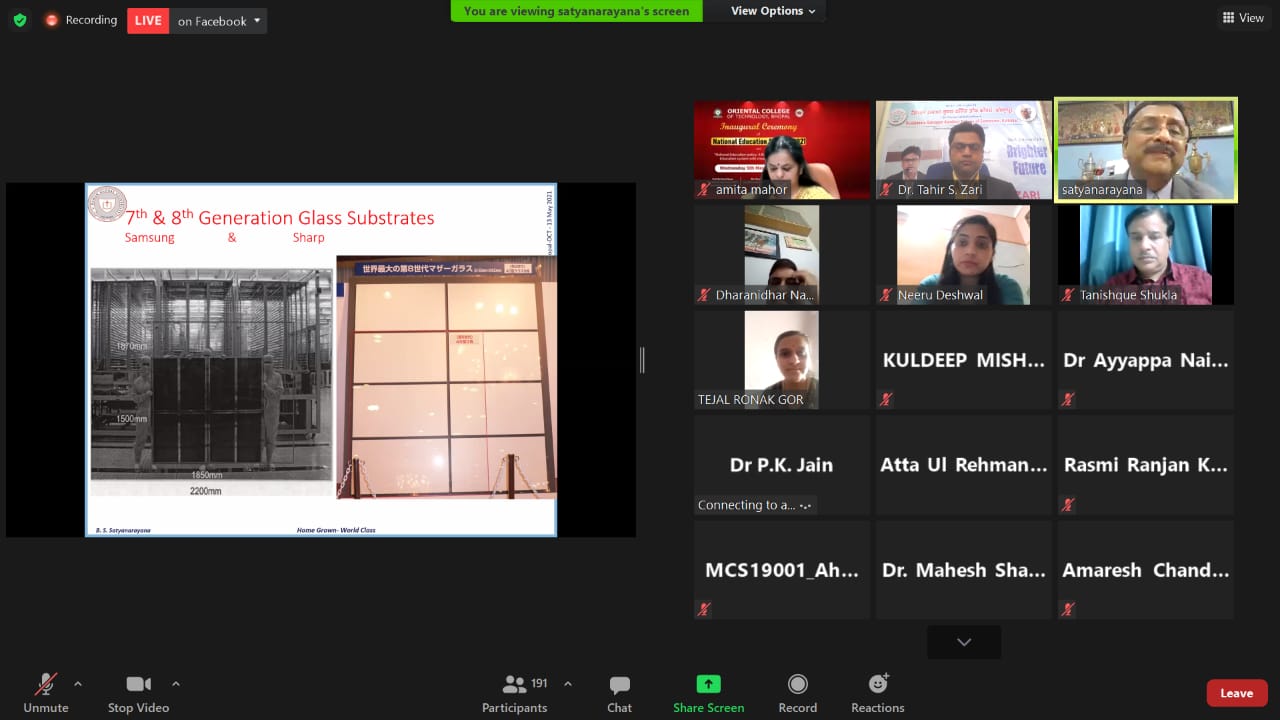The height and width of the screenshot is (720, 1280).
Task: Stop Video using the camera button
Action: 138,693
